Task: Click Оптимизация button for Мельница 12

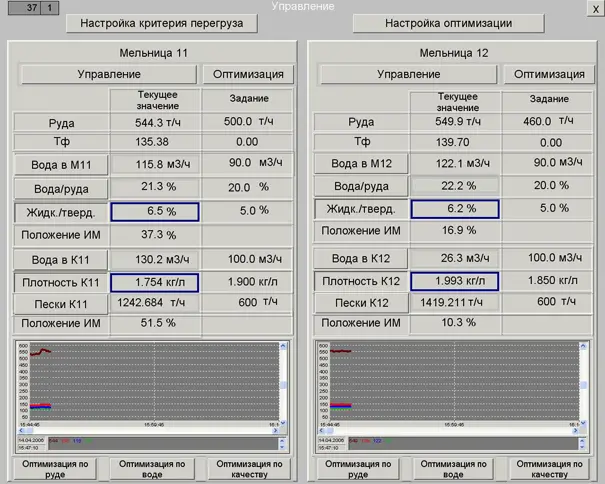Action: point(548,74)
